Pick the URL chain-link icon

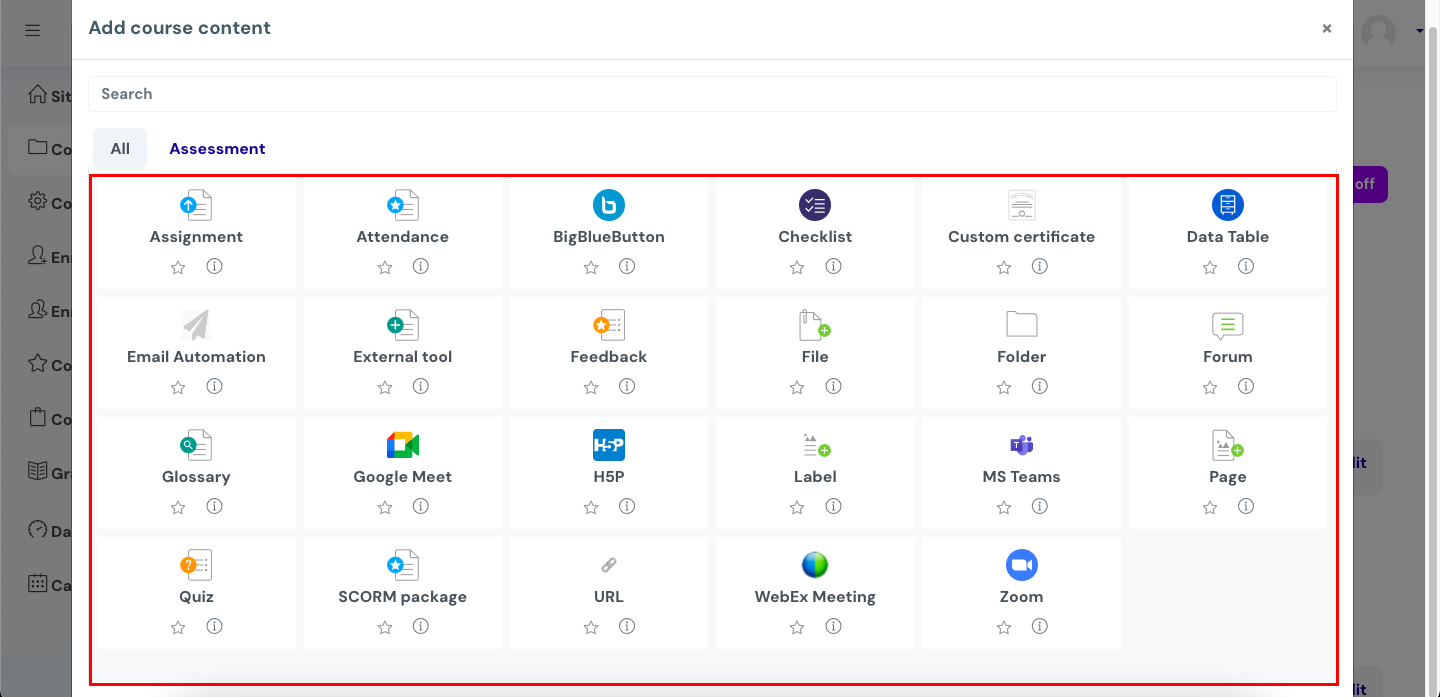(x=609, y=565)
